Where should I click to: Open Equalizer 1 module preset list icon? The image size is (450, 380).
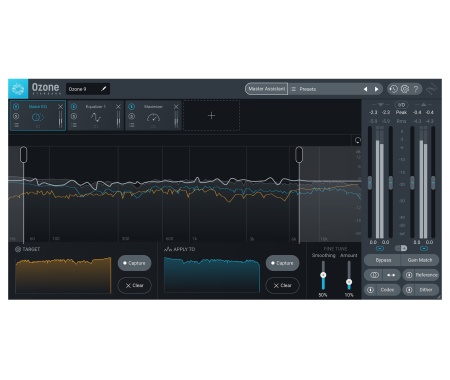74,125
